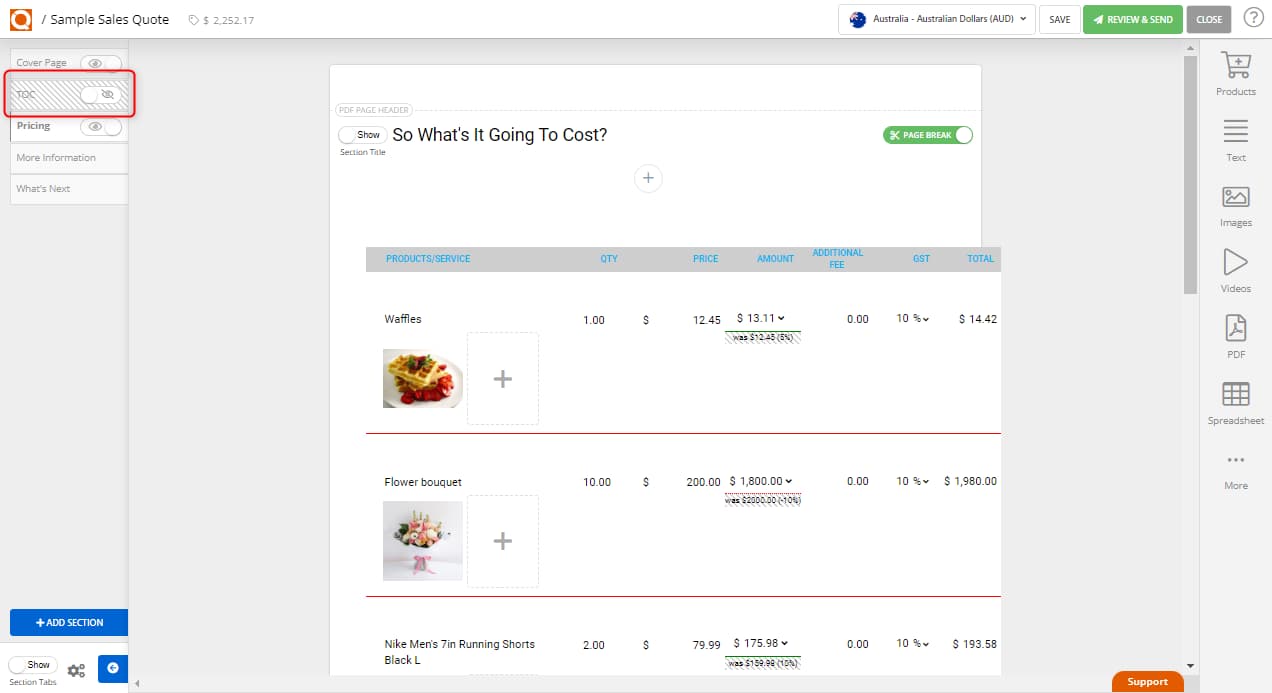Viewport: 1272px width, 693px height.
Task: Select the Videos element tool
Action: tap(1236, 270)
